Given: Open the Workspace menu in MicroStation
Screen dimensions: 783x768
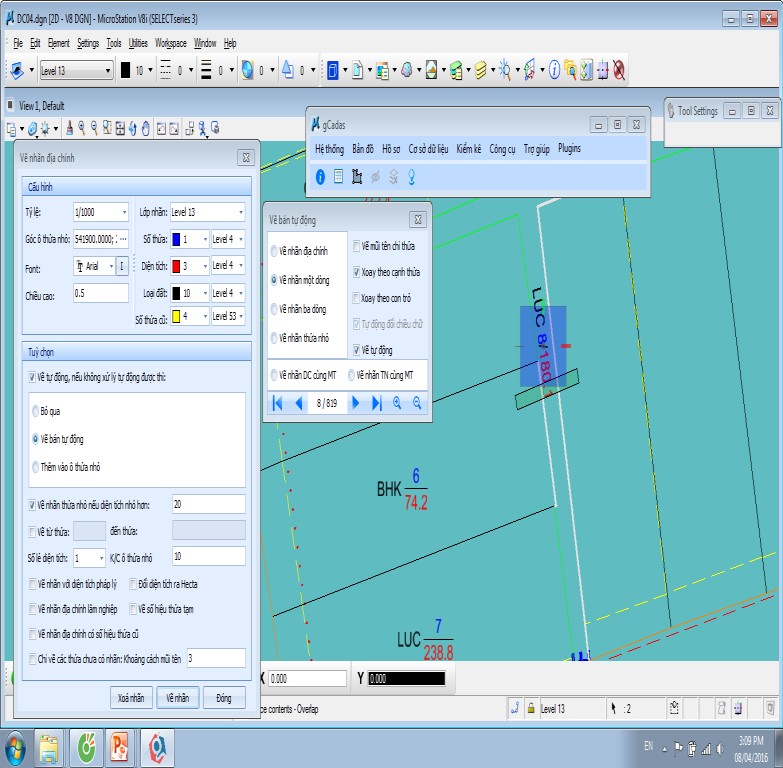Looking at the screenshot, I should 170,43.
